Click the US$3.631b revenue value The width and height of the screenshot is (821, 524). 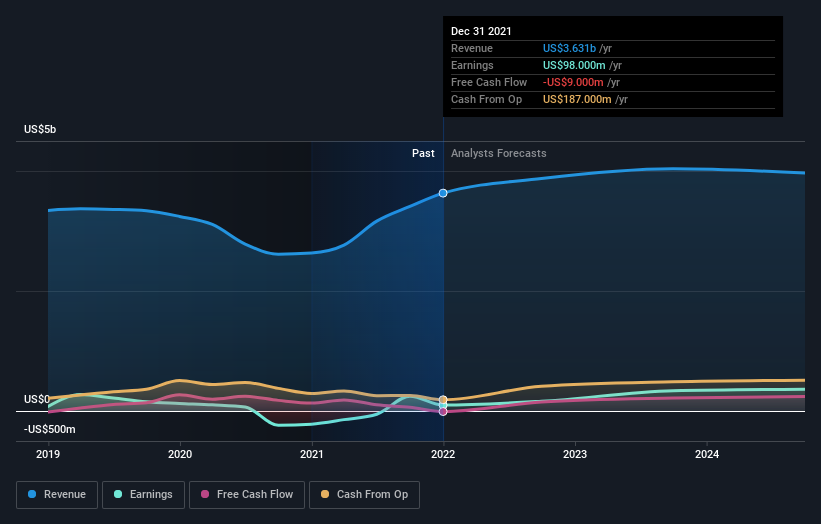569,48
